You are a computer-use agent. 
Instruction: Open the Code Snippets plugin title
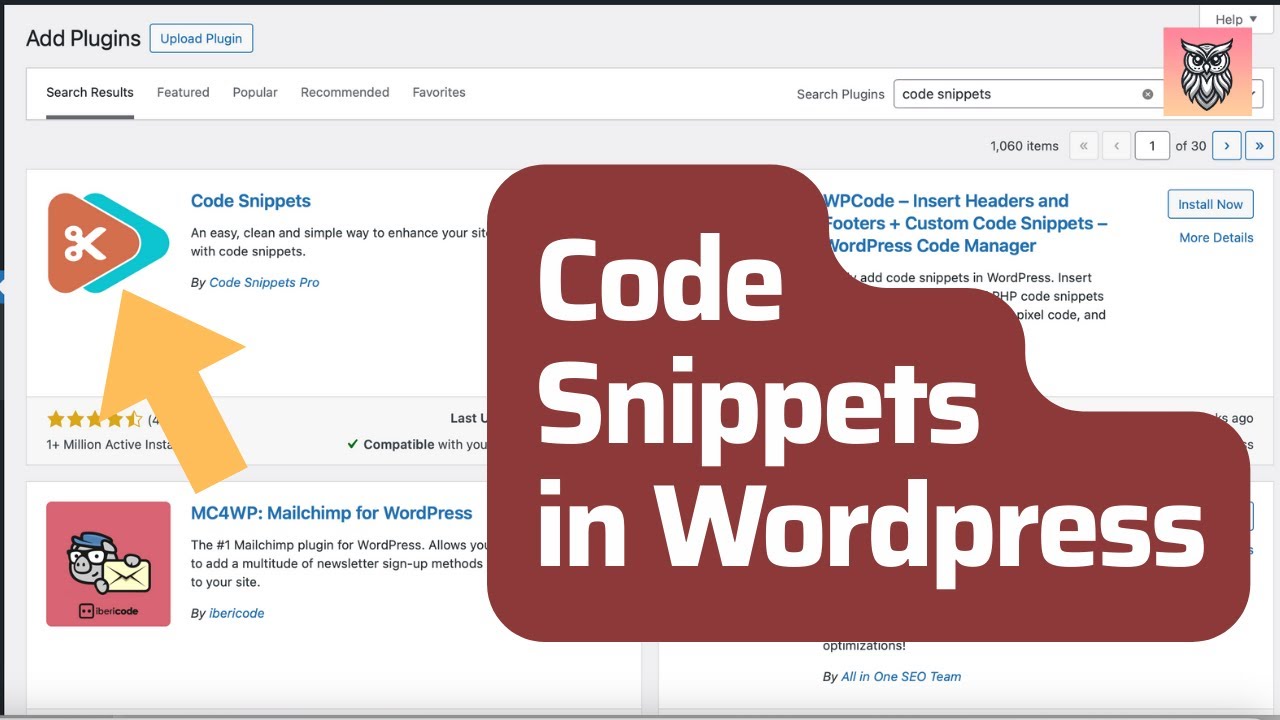coord(251,201)
